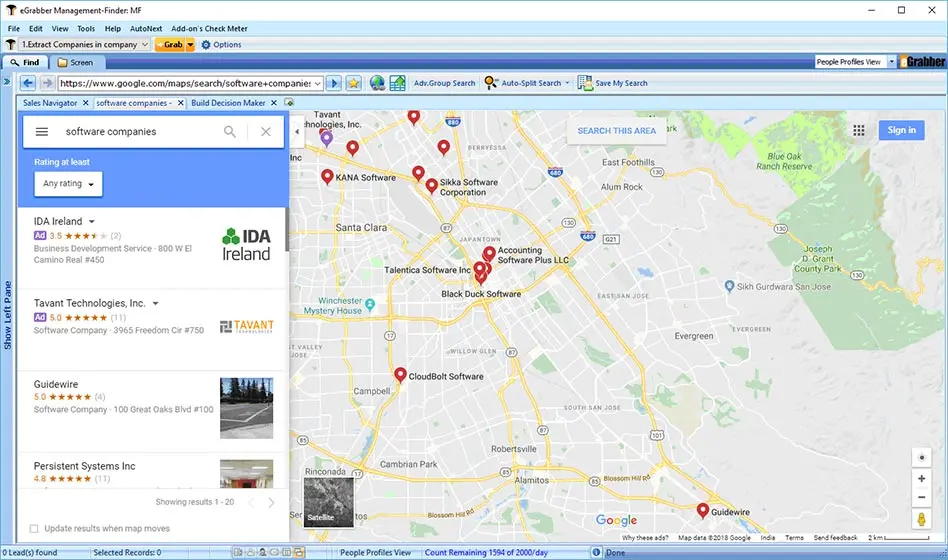The width and height of the screenshot is (948, 560).
Task: Click the results list scrollbar
Action: click(287, 229)
